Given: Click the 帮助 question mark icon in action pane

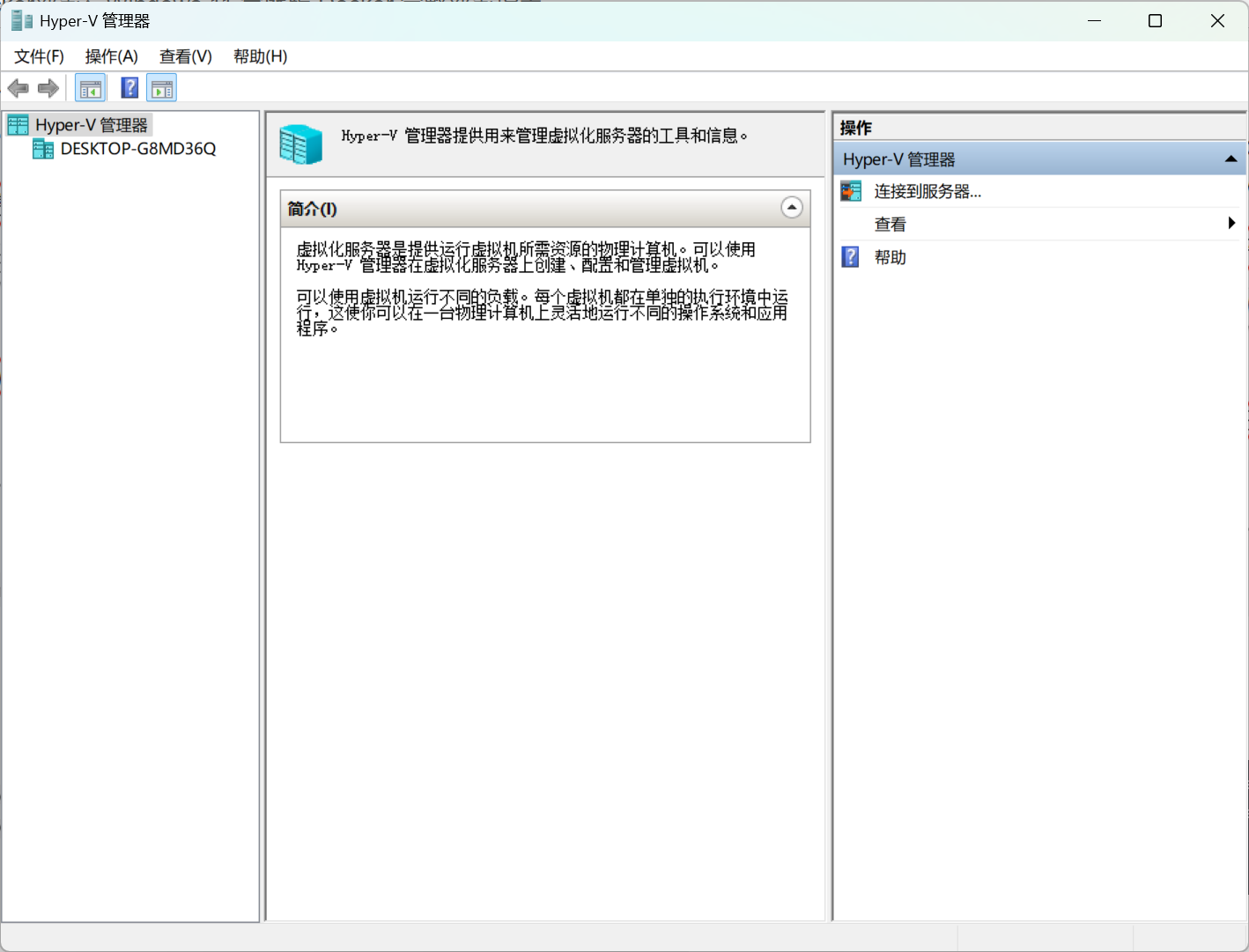Looking at the screenshot, I should pyautogui.click(x=850, y=256).
